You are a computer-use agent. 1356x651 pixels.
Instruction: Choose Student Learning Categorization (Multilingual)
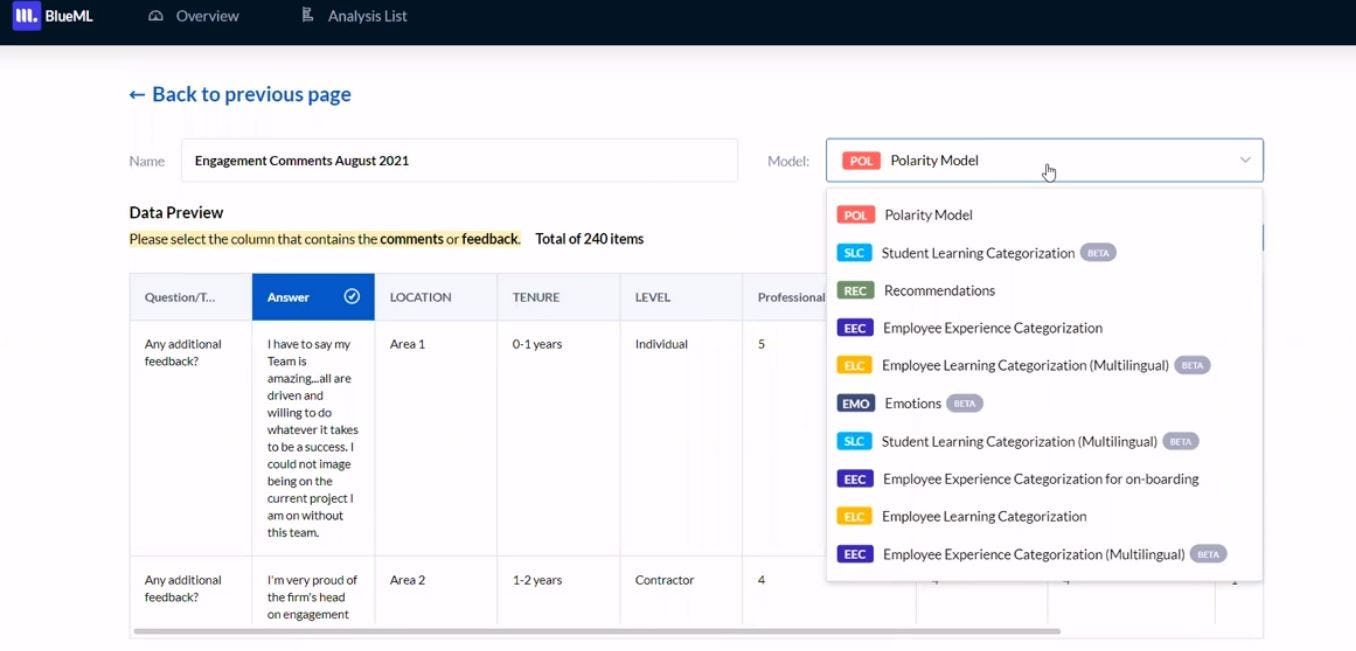click(1044, 441)
